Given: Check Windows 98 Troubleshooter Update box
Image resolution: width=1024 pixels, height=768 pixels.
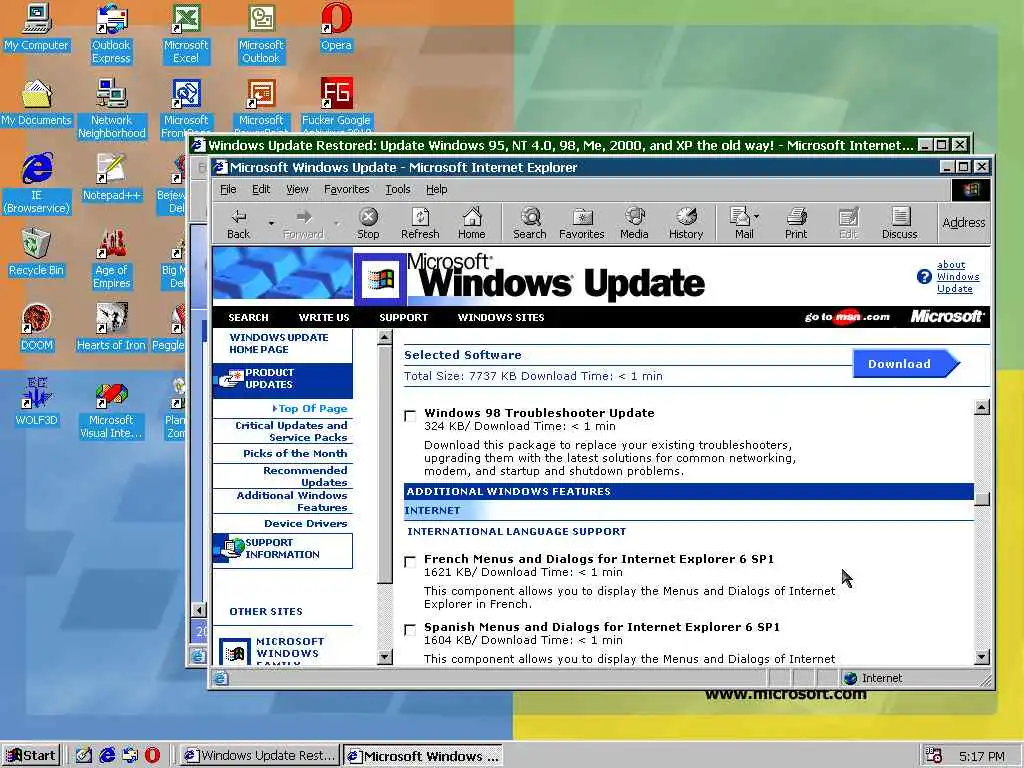Looking at the screenshot, I should click(410, 416).
